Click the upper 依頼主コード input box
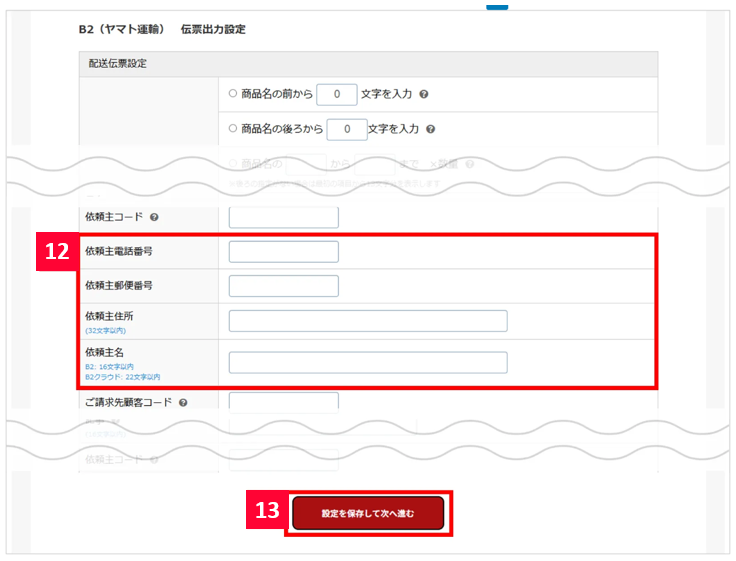This screenshot has width=736, height=561. pos(283,217)
